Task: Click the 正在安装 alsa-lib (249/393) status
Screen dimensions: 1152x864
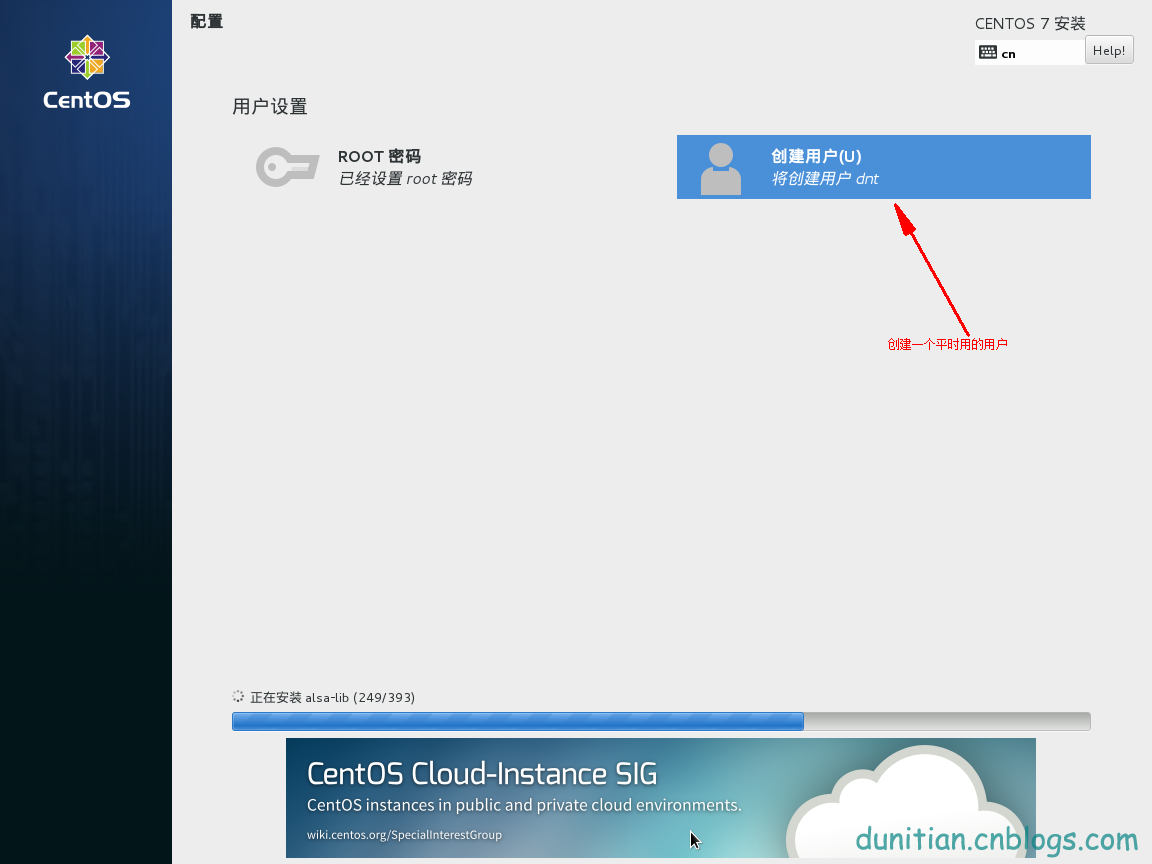Action: pyautogui.click(x=332, y=697)
